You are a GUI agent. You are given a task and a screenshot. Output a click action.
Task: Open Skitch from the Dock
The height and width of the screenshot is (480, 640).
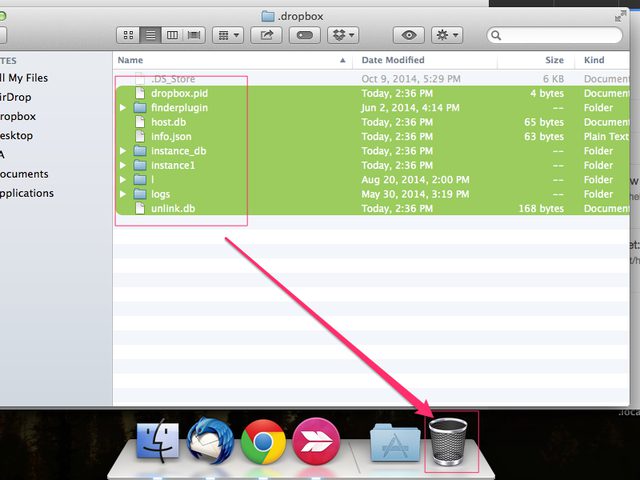tap(316, 441)
